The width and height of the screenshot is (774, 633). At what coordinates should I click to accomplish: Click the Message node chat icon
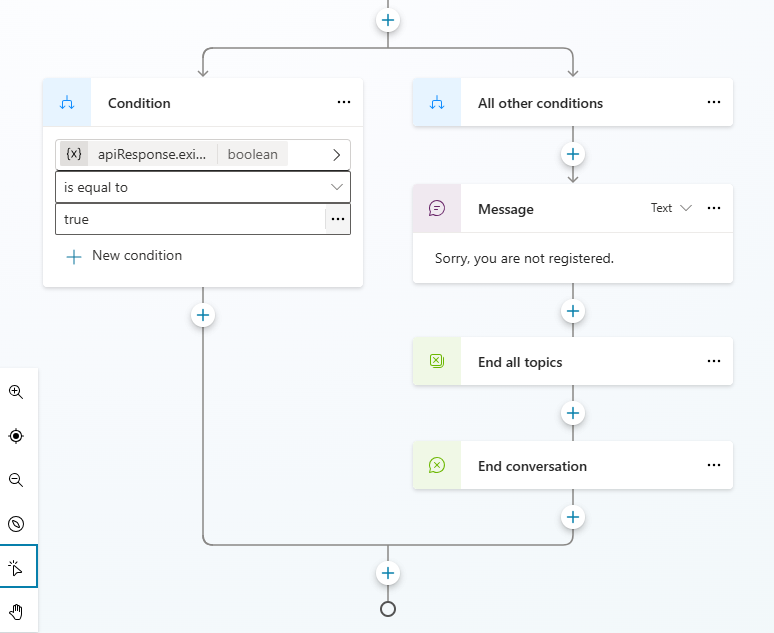pos(437,209)
